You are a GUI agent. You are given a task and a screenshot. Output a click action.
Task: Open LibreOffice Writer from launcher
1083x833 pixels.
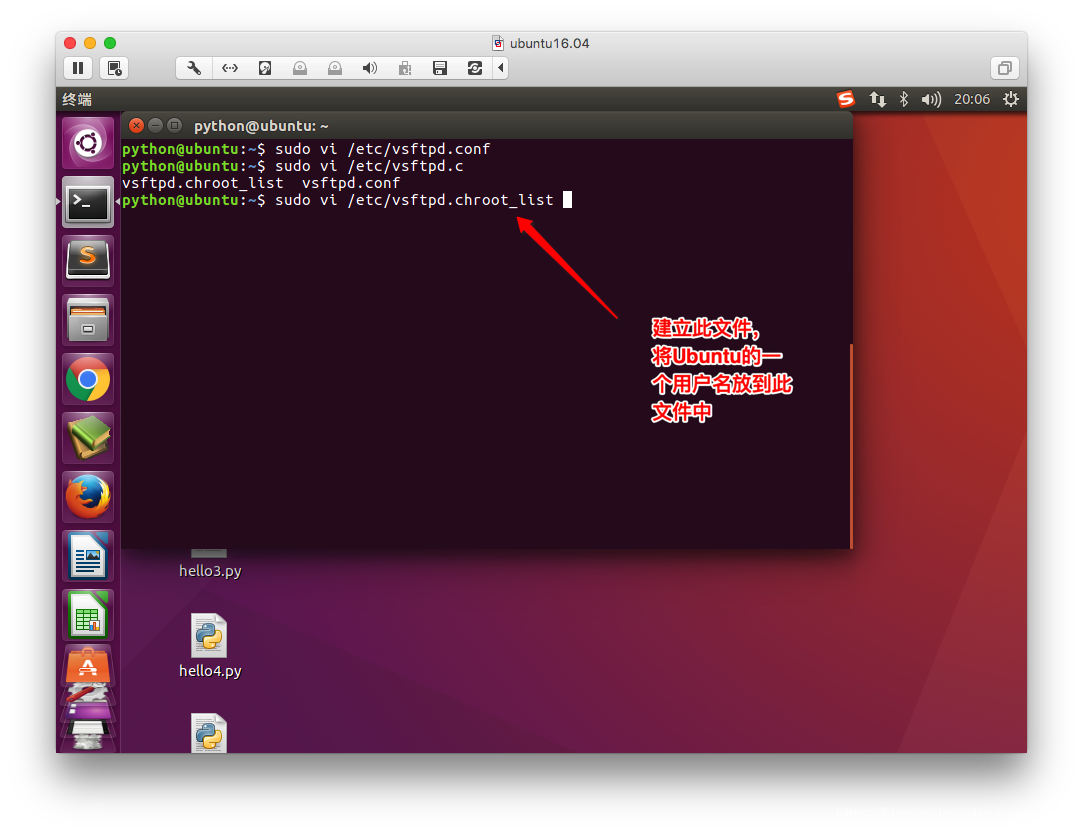pyautogui.click(x=88, y=556)
